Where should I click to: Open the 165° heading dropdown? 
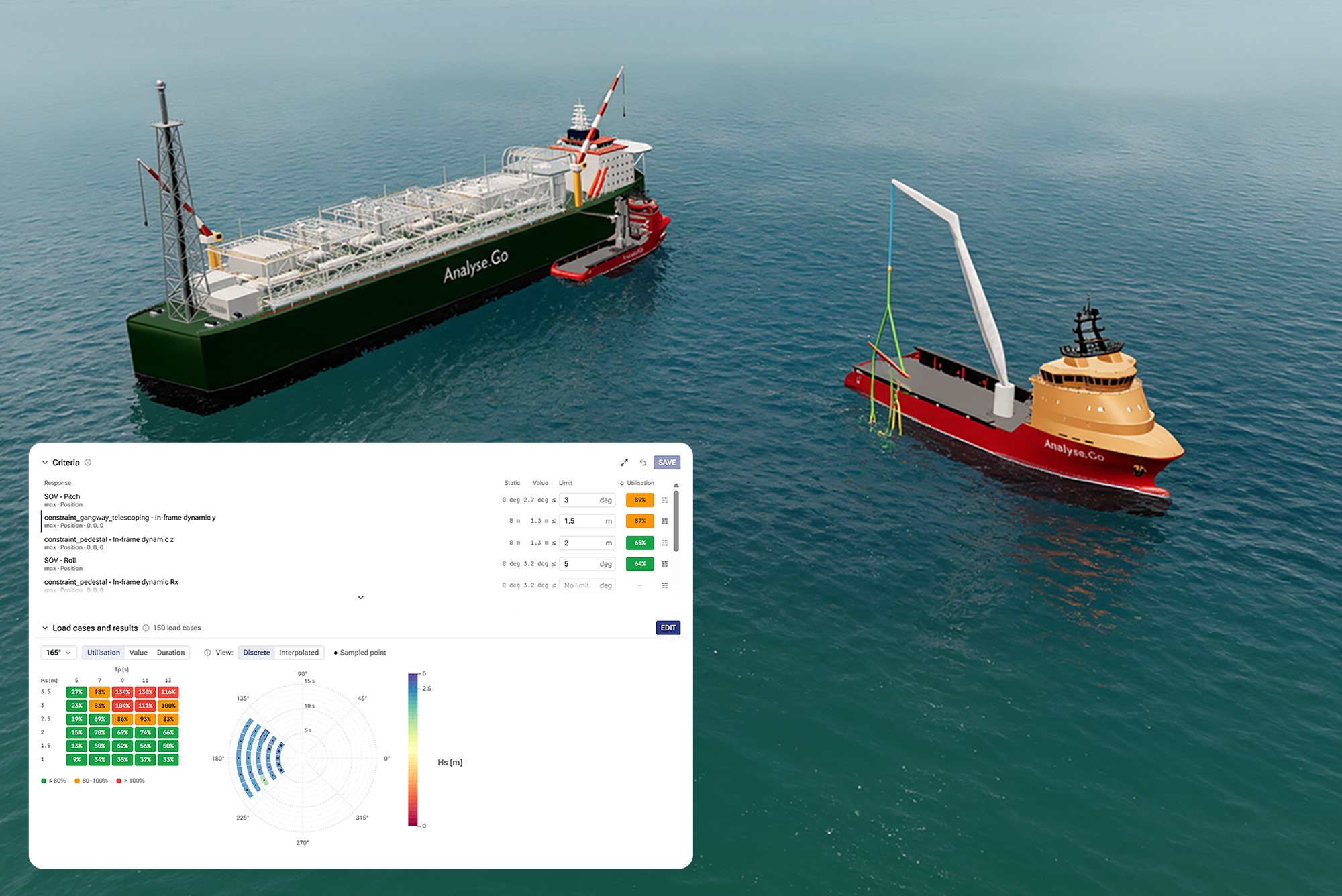tap(59, 653)
